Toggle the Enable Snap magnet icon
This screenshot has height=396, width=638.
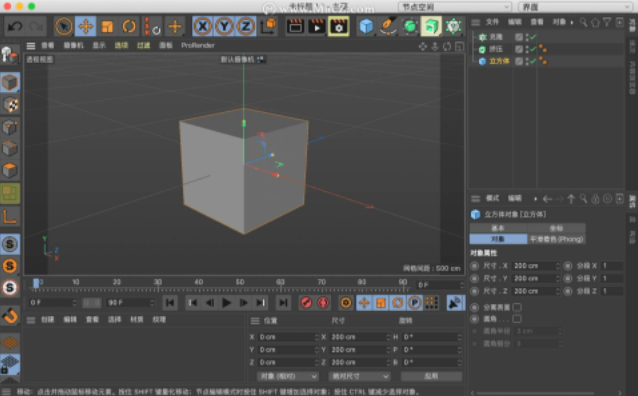point(10,315)
